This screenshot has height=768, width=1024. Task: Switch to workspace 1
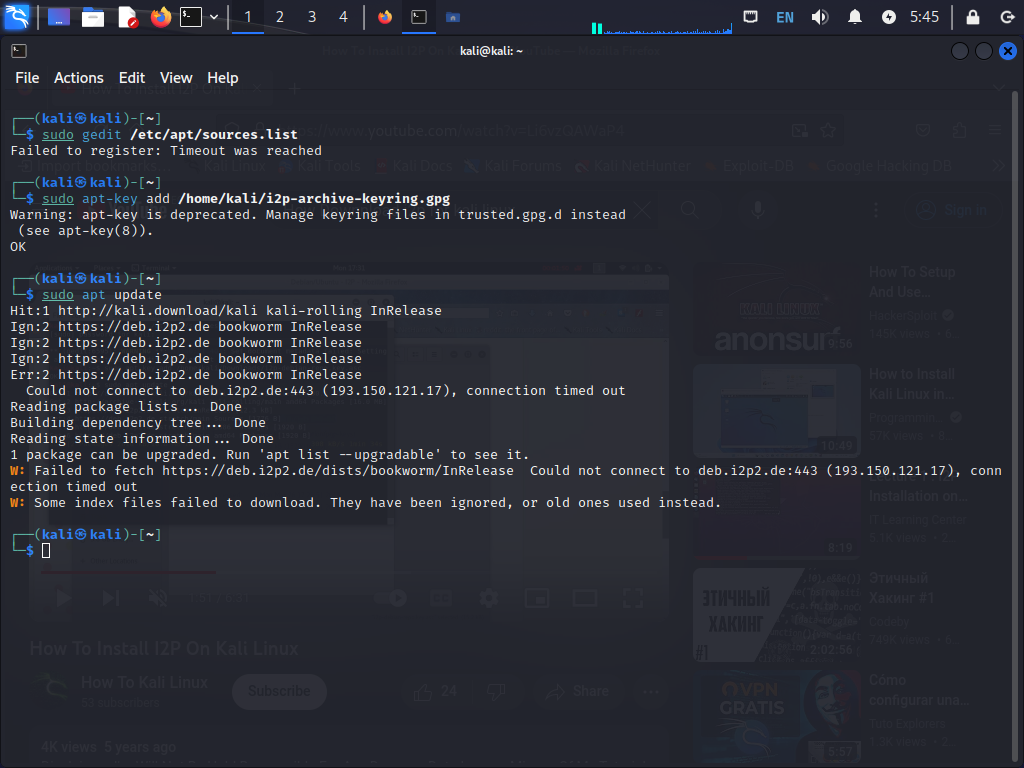point(248,17)
